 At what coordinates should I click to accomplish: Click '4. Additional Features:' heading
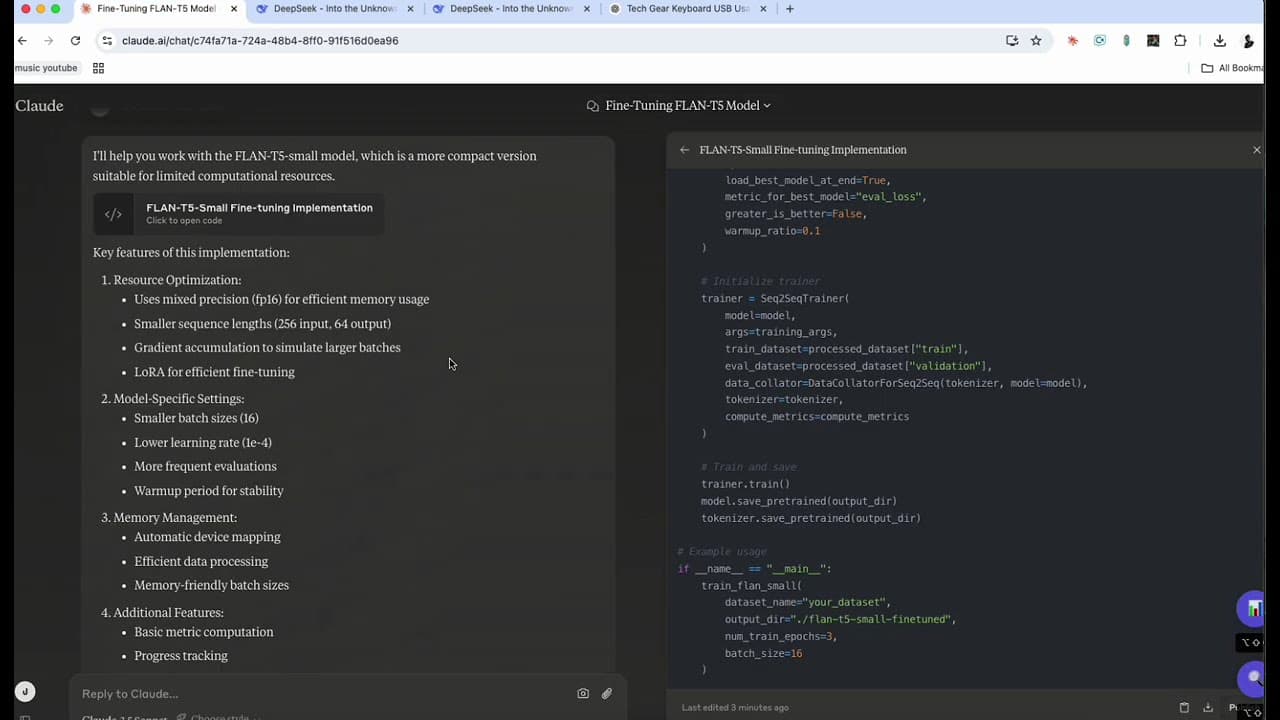[x=162, y=613]
